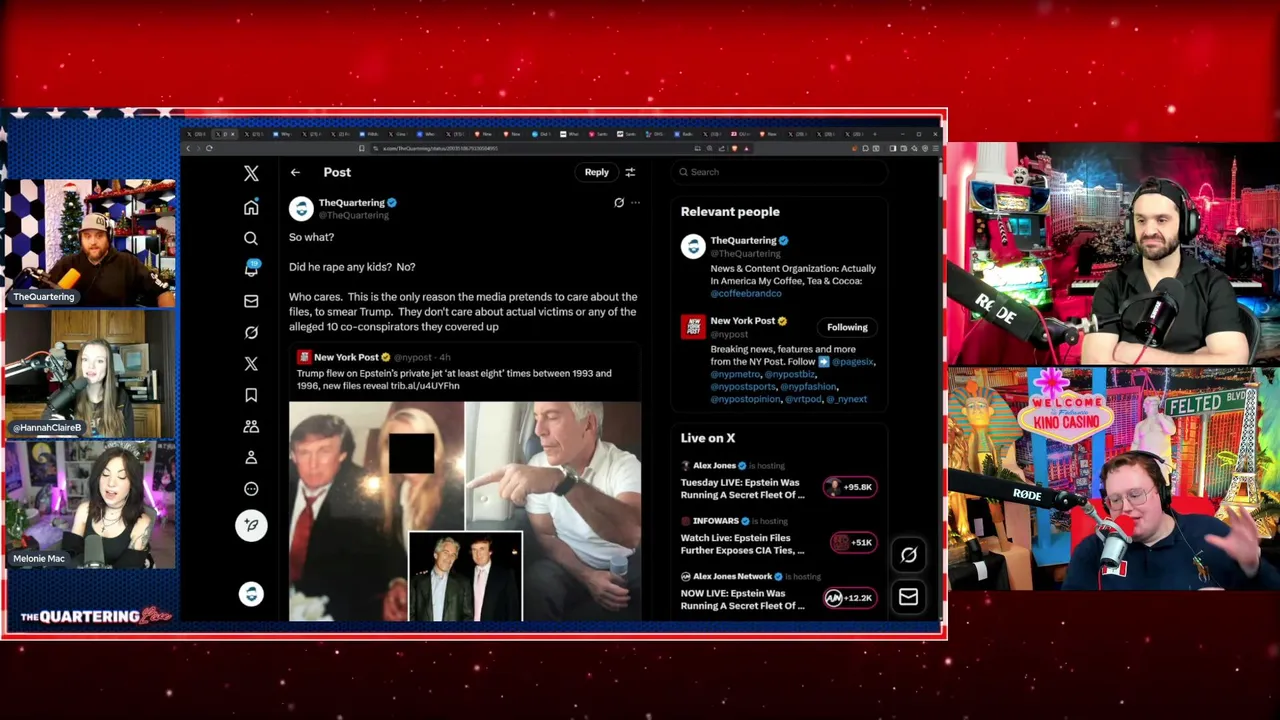Open quoted post's Trump and Epstein photo collage
This screenshot has height=720, width=1280.
[x=465, y=511]
